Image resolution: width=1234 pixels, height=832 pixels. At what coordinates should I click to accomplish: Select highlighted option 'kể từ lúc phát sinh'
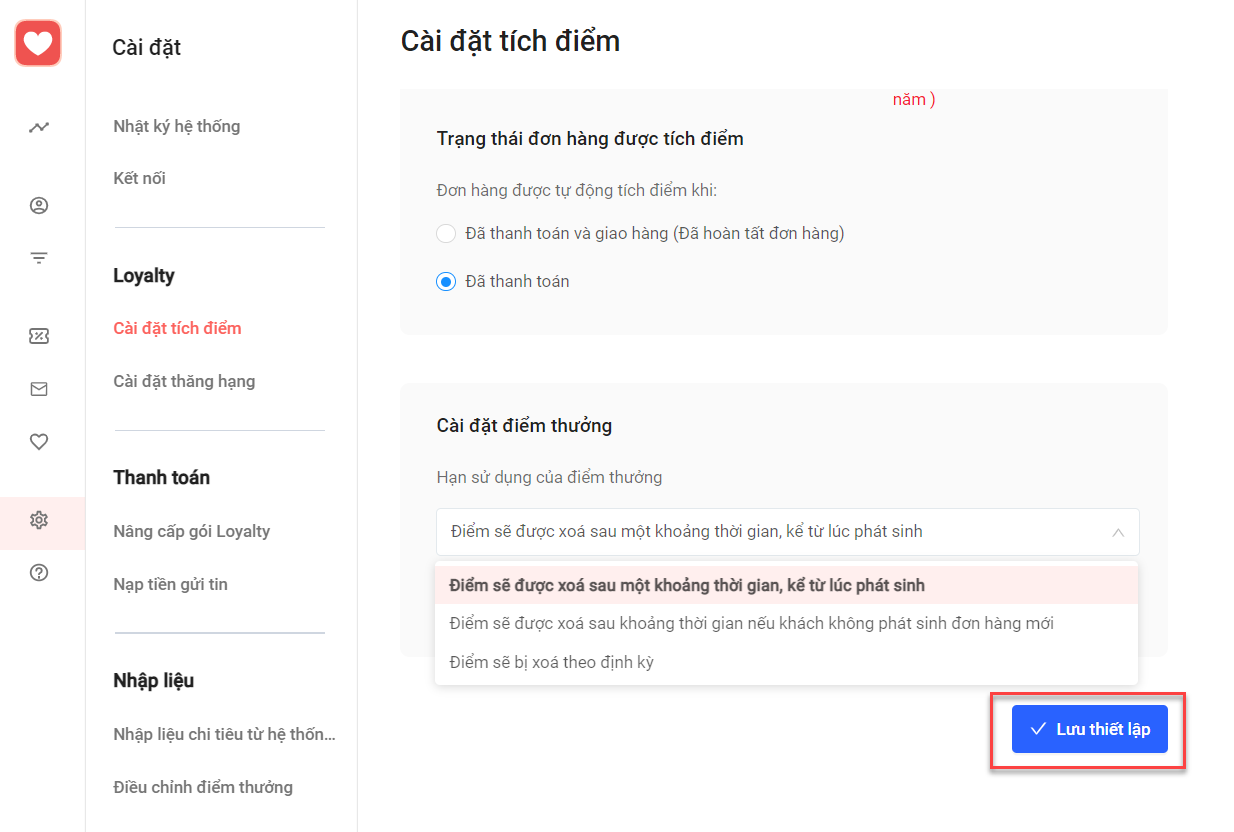coord(786,585)
